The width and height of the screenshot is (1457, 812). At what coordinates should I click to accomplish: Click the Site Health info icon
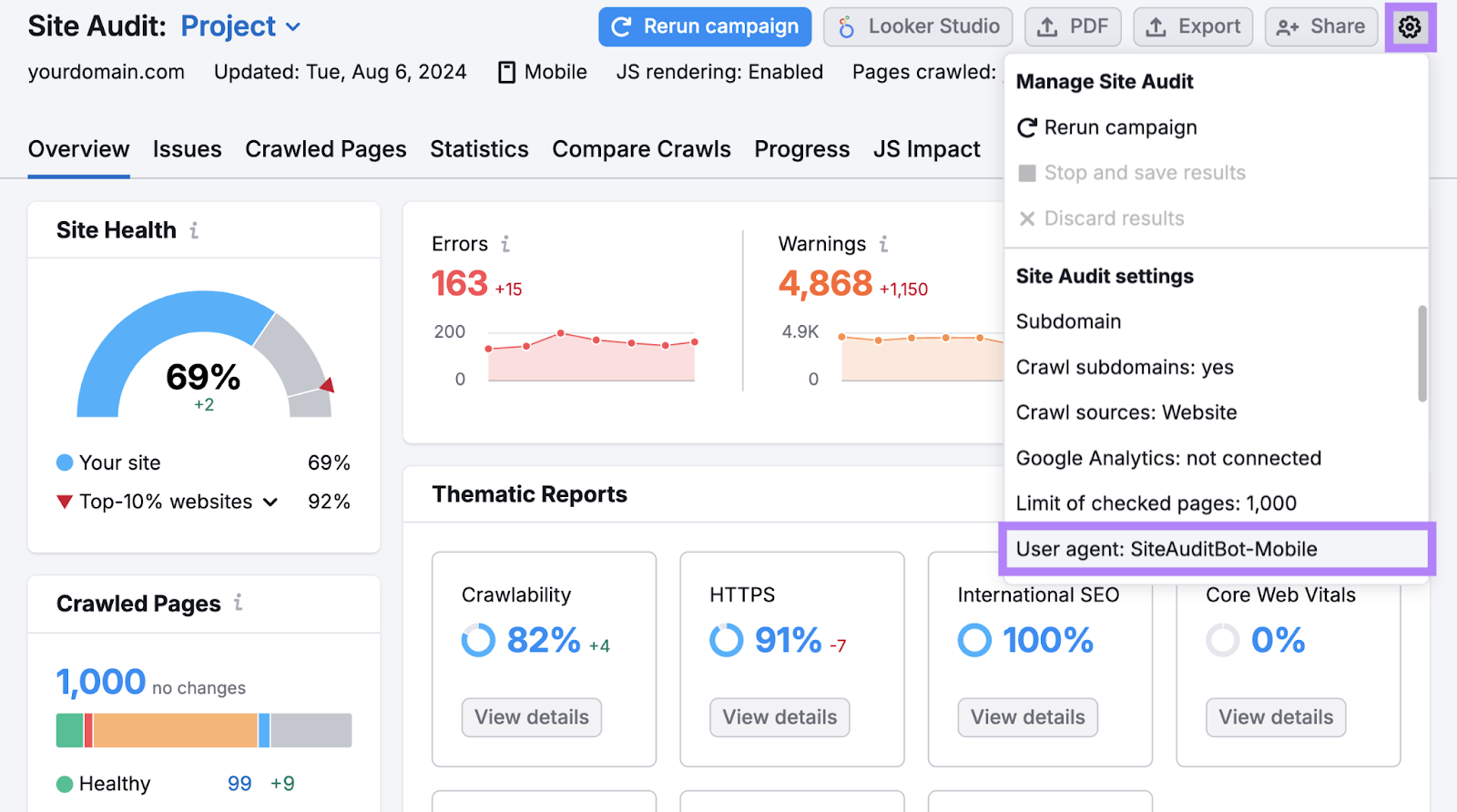(194, 230)
